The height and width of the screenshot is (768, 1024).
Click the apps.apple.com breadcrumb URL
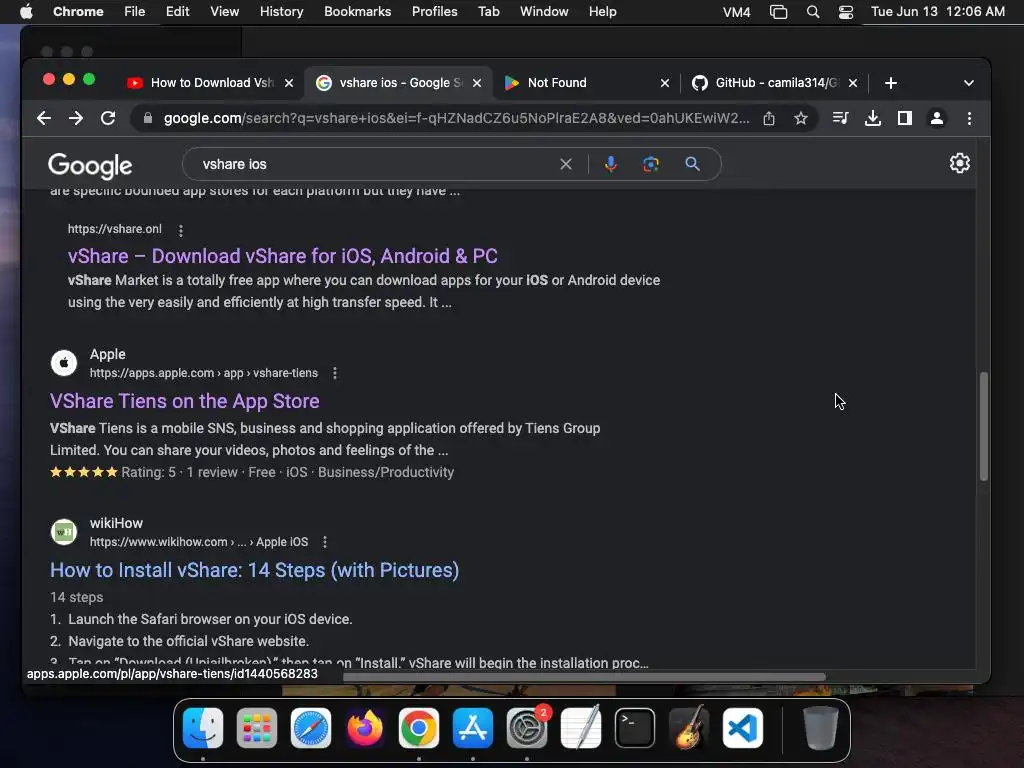tap(204, 373)
